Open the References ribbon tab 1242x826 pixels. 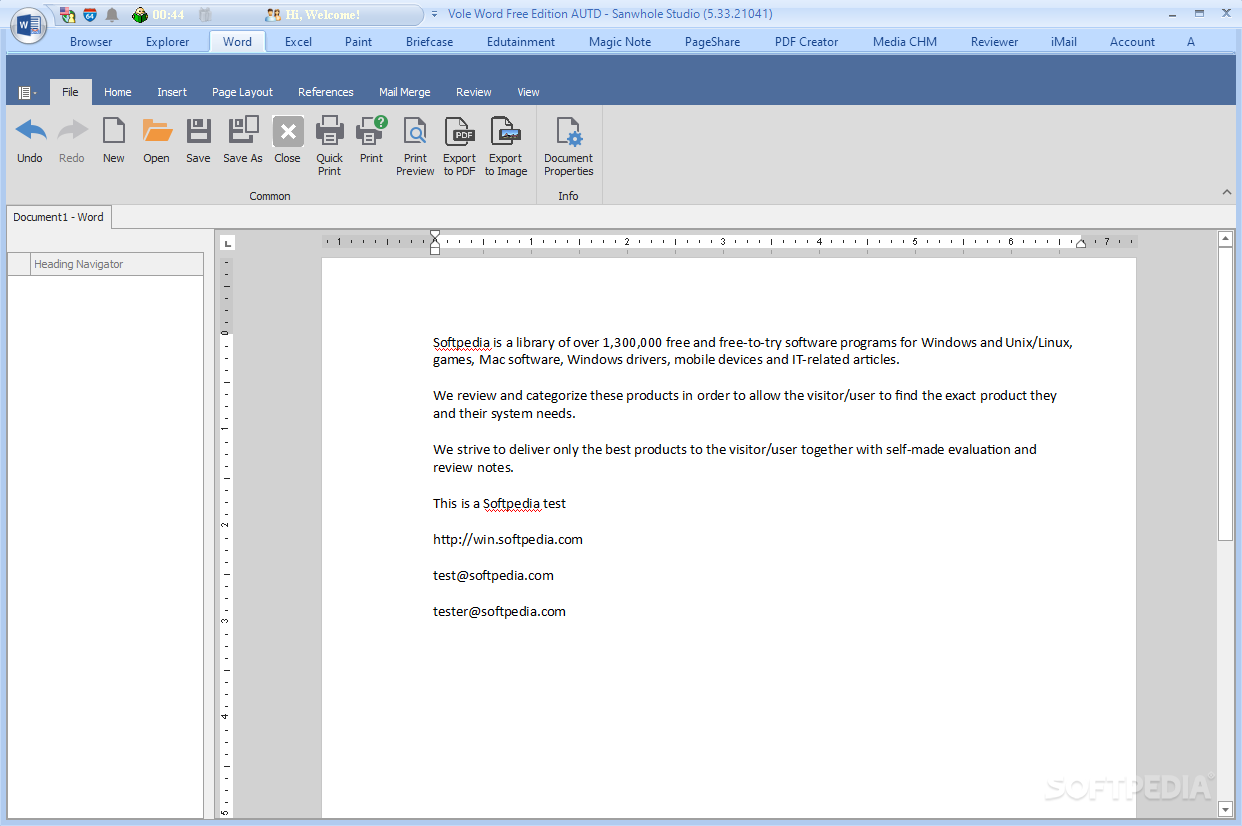[326, 92]
